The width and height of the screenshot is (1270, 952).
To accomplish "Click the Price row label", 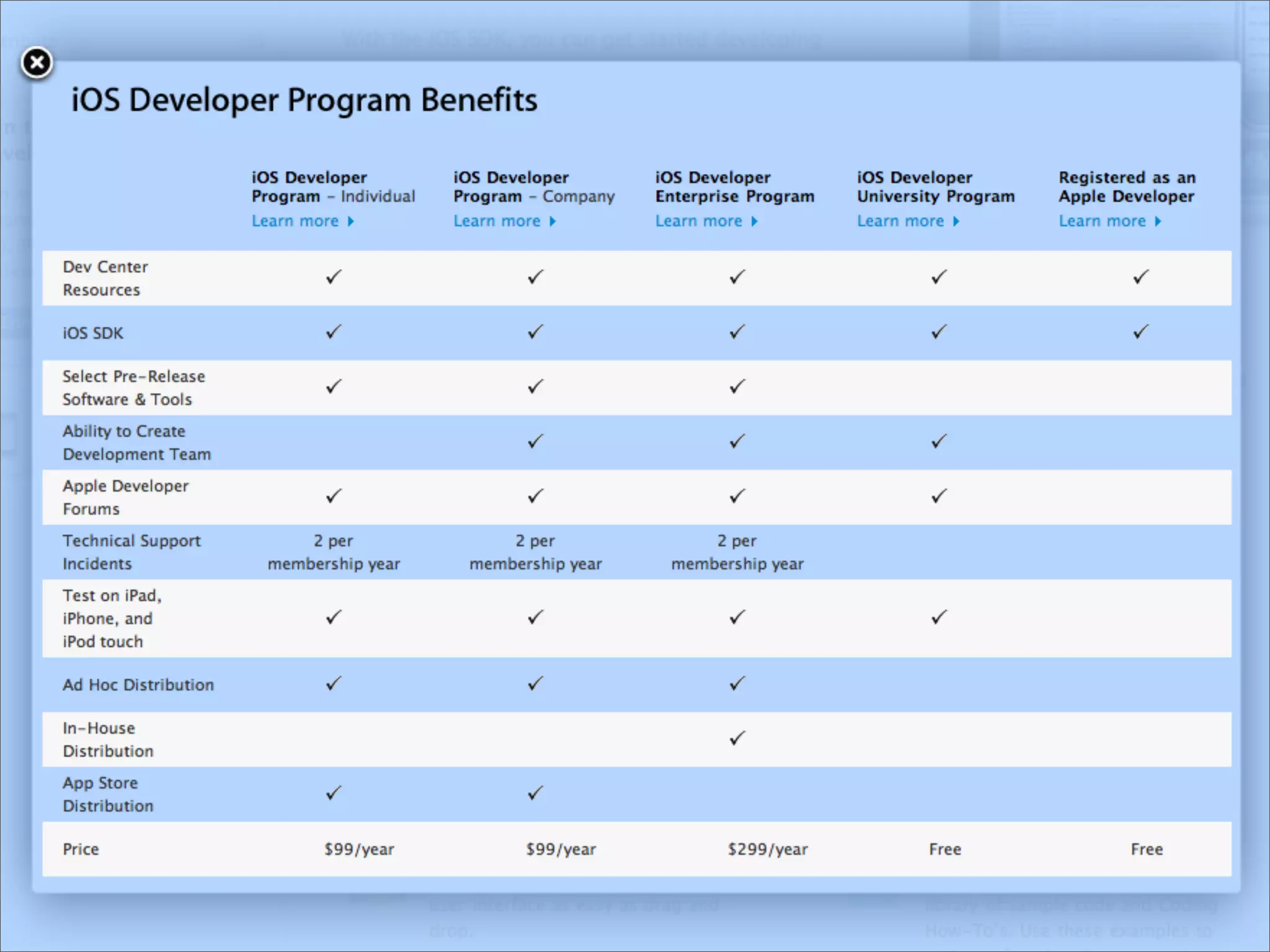I will tap(81, 849).
